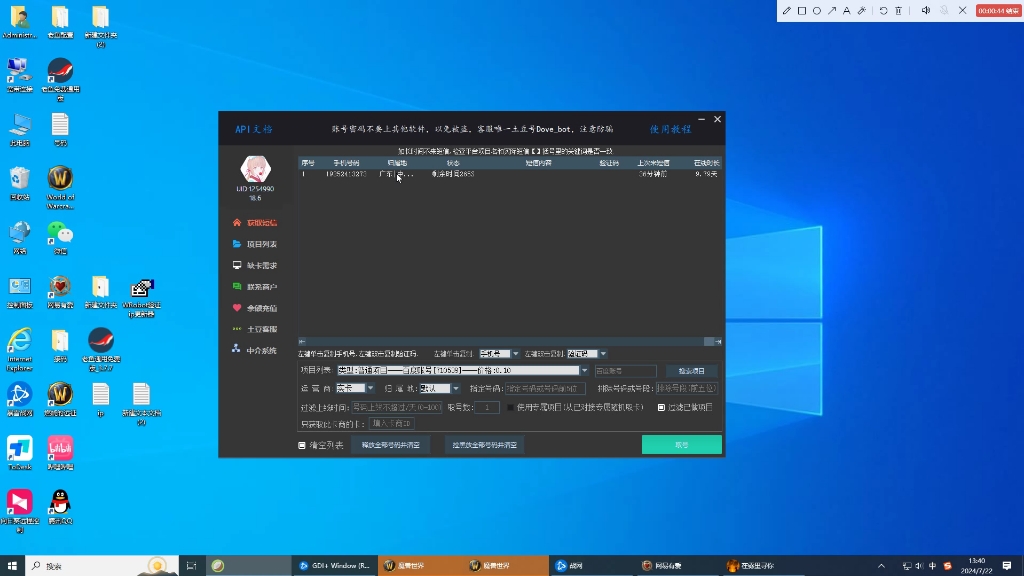This screenshot has width=1024, height=576.
Task: Switch to the 战网 taskbar item
Action: point(592,566)
